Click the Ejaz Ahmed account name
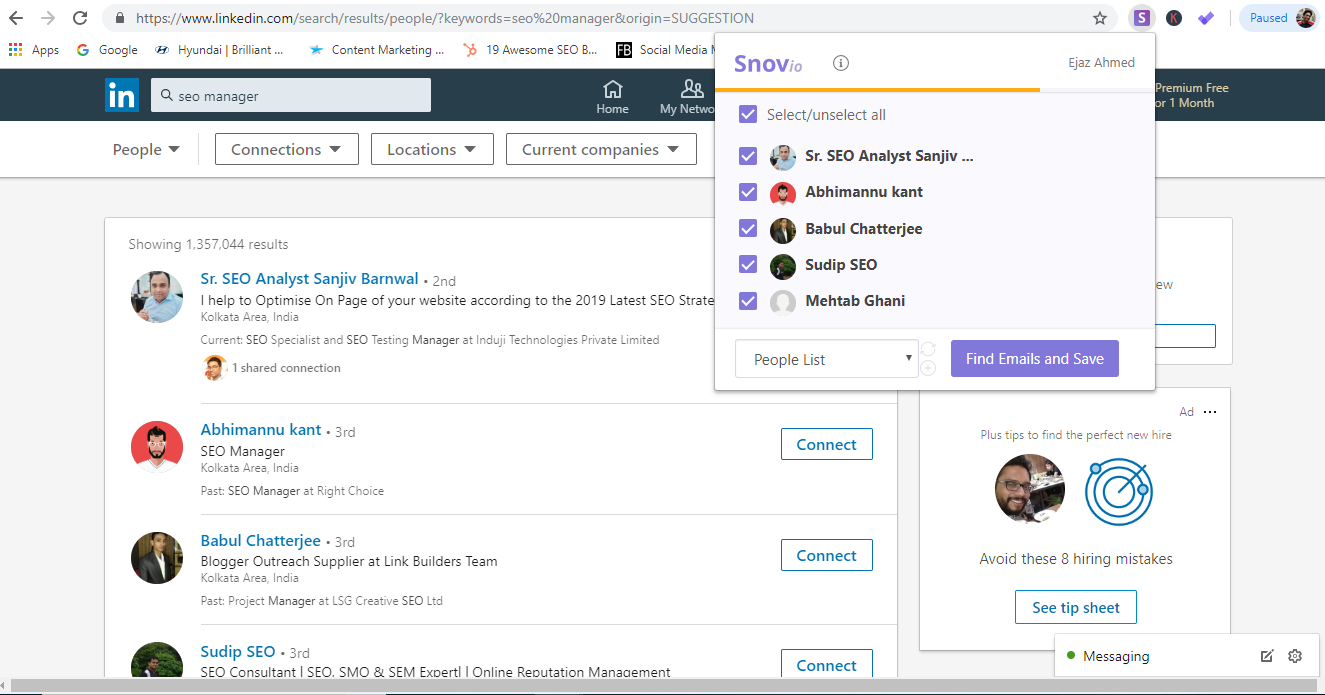 pos(1101,62)
